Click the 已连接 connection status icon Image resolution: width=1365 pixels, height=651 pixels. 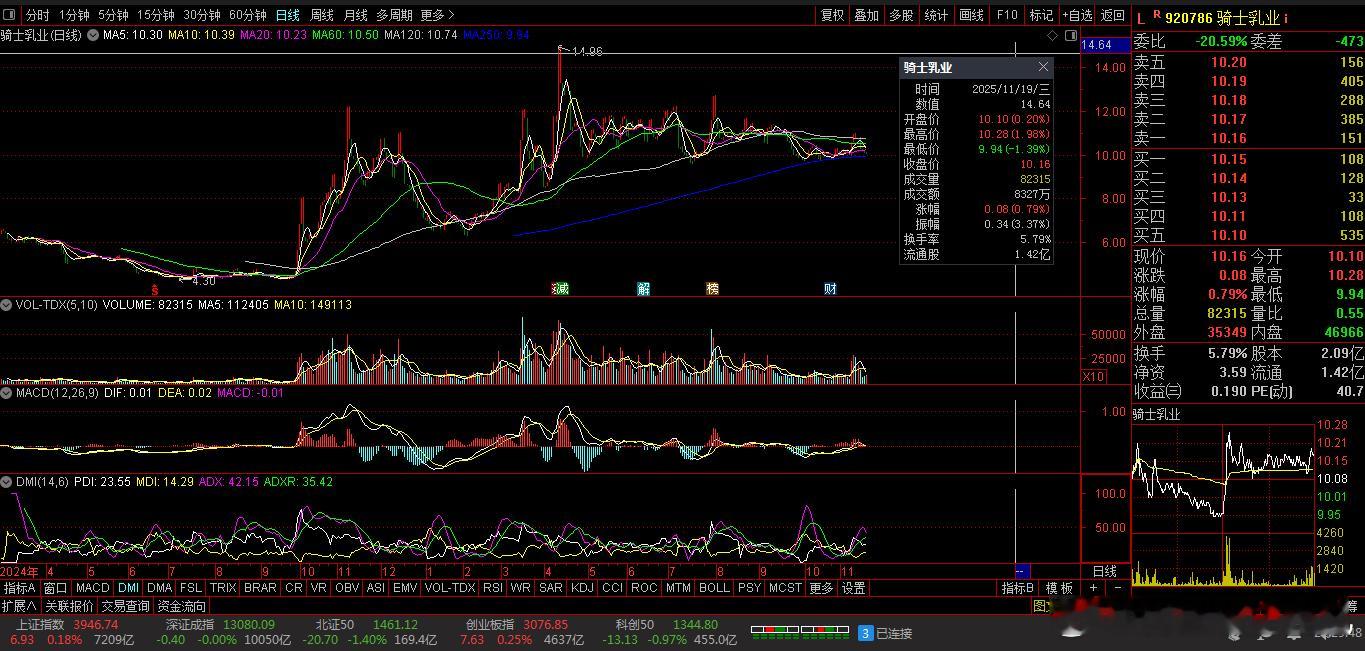click(x=866, y=633)
